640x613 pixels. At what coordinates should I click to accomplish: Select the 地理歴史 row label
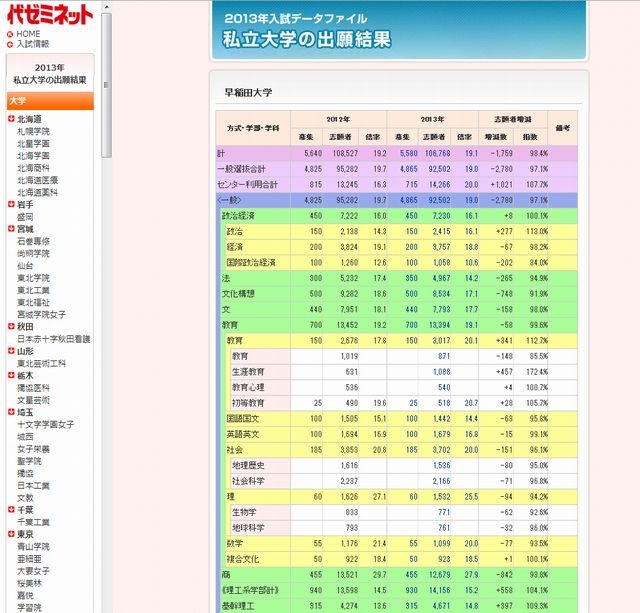[x=248, y=465]
